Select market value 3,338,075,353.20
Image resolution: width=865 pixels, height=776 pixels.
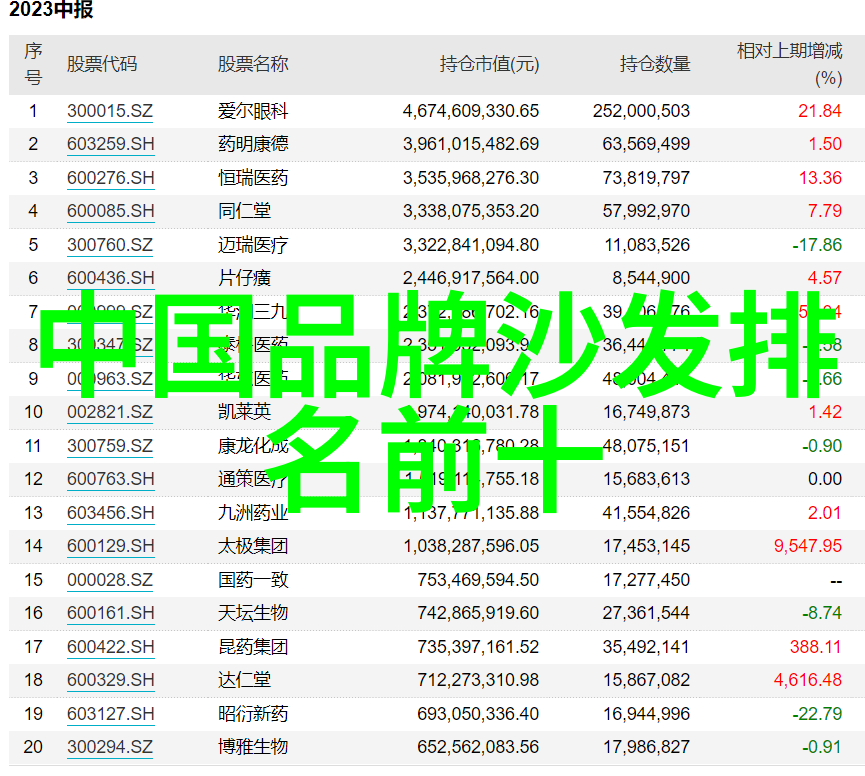click(x=471, y=211)
